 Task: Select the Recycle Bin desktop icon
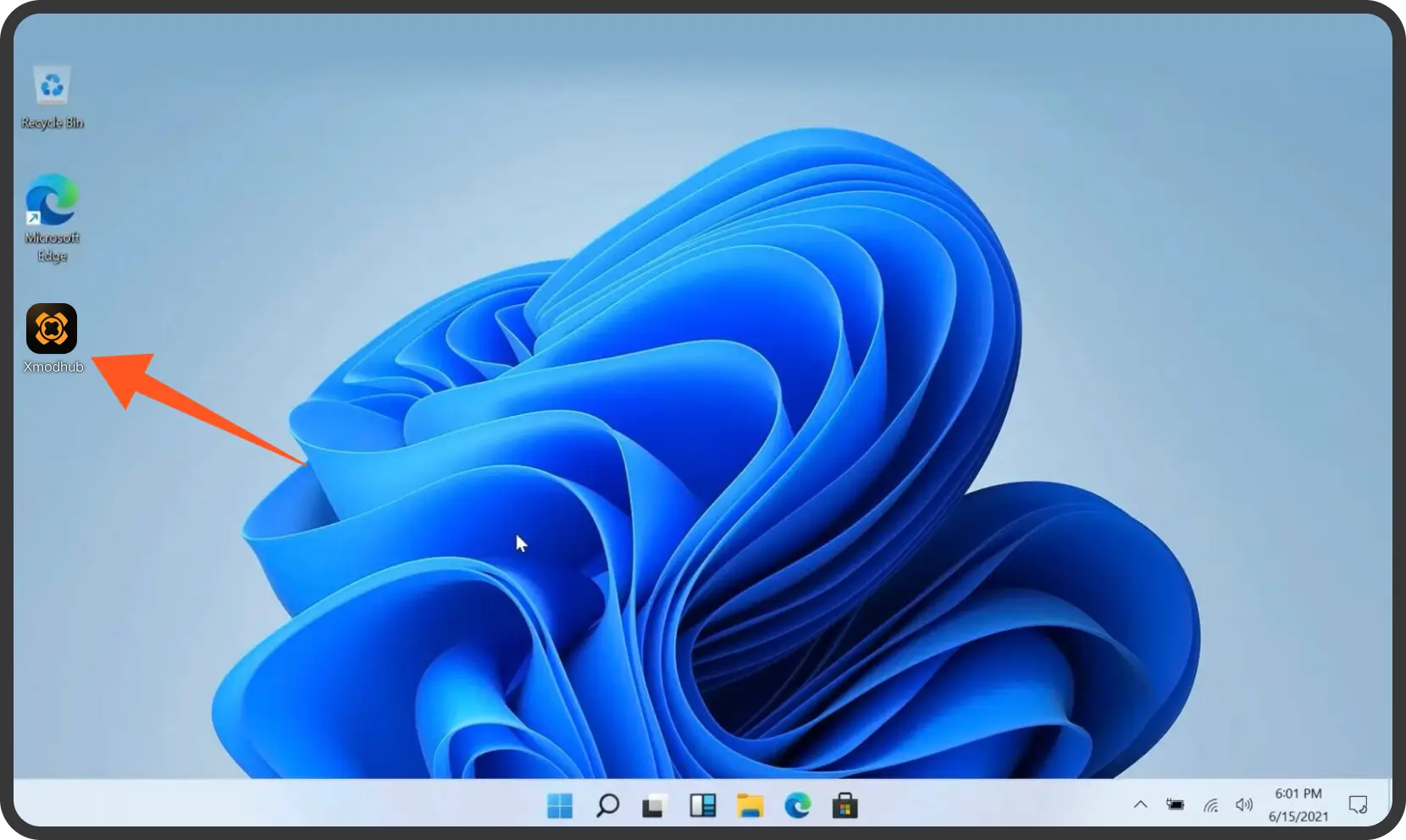53,86
